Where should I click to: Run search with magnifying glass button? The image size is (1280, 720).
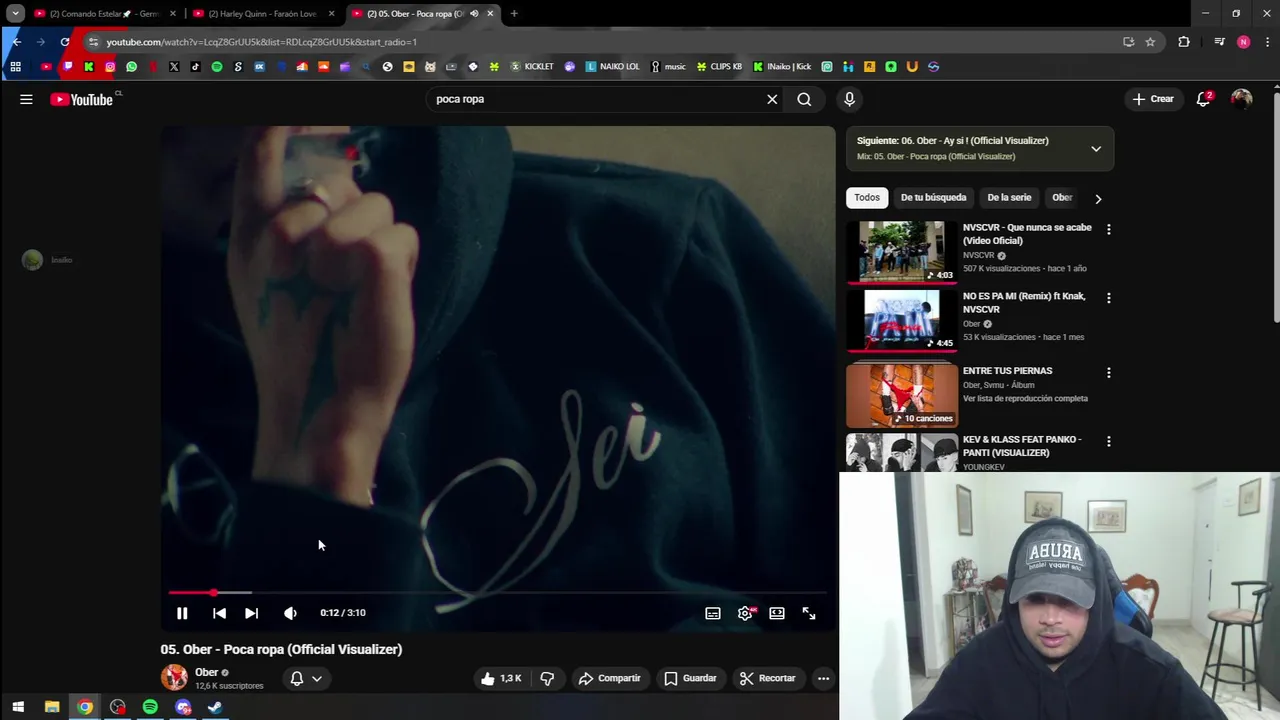(804, 99)
